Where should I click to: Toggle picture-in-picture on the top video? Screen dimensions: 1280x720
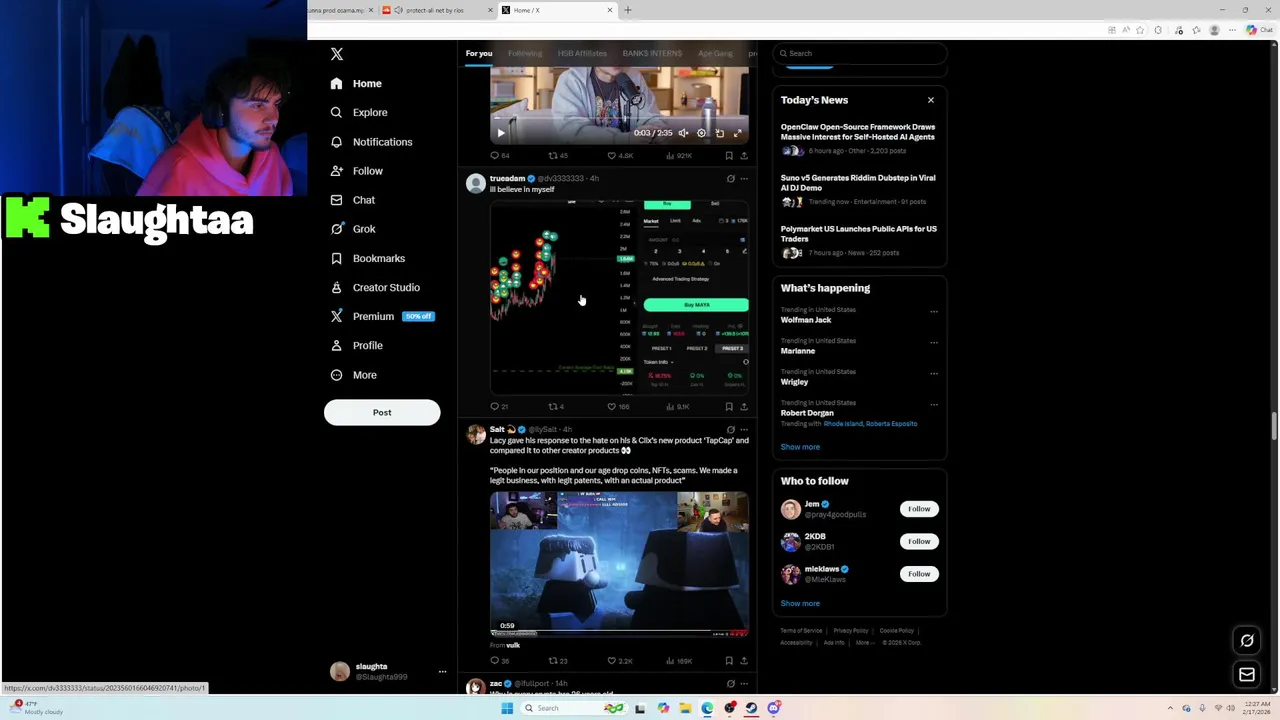click(x=719, y=133)
